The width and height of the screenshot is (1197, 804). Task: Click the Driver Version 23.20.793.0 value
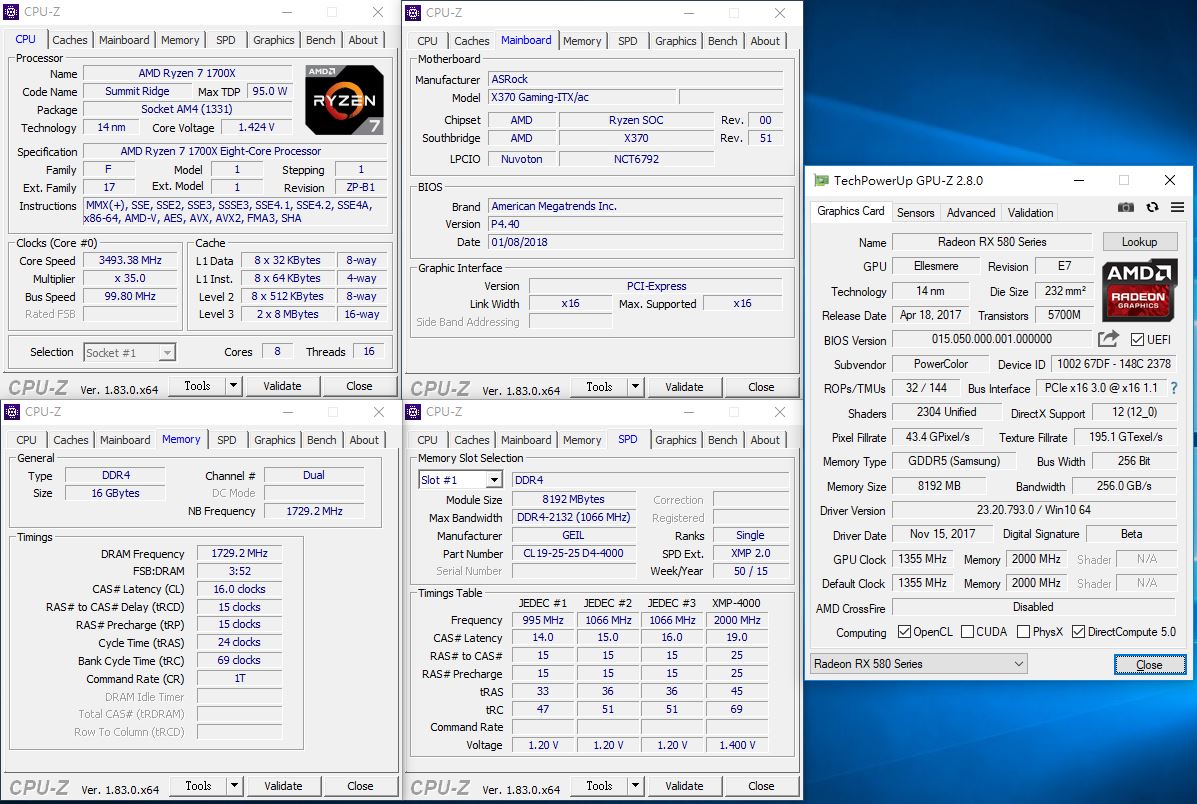coord(1033,509)
